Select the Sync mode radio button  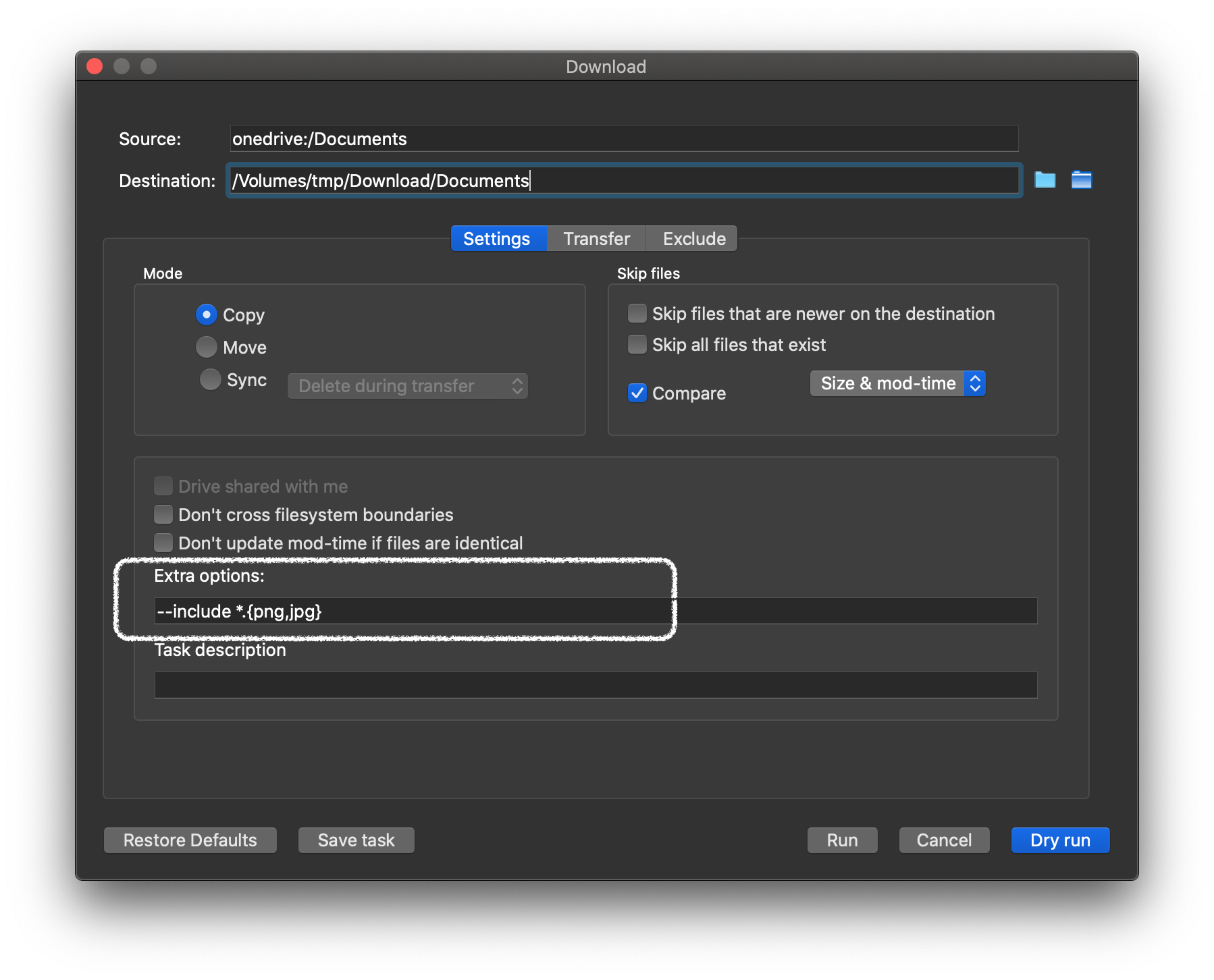[x=210, y=379]
